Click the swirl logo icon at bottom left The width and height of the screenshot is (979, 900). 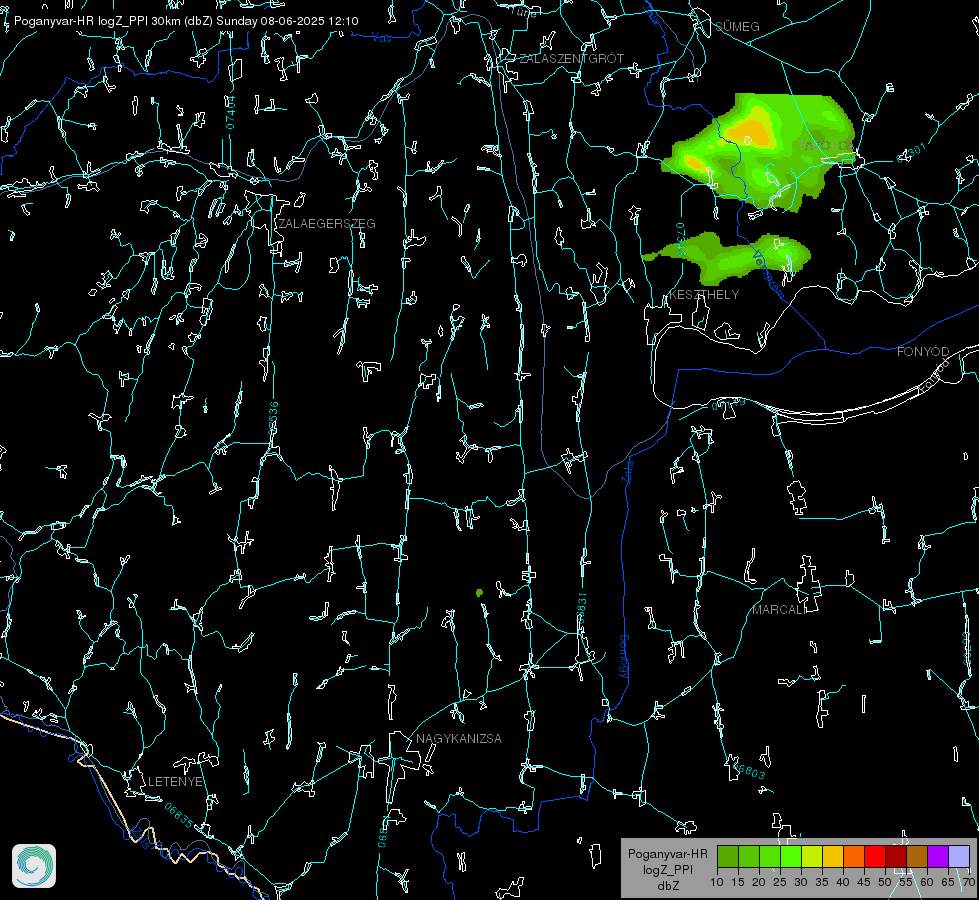(x=34, y=866)
